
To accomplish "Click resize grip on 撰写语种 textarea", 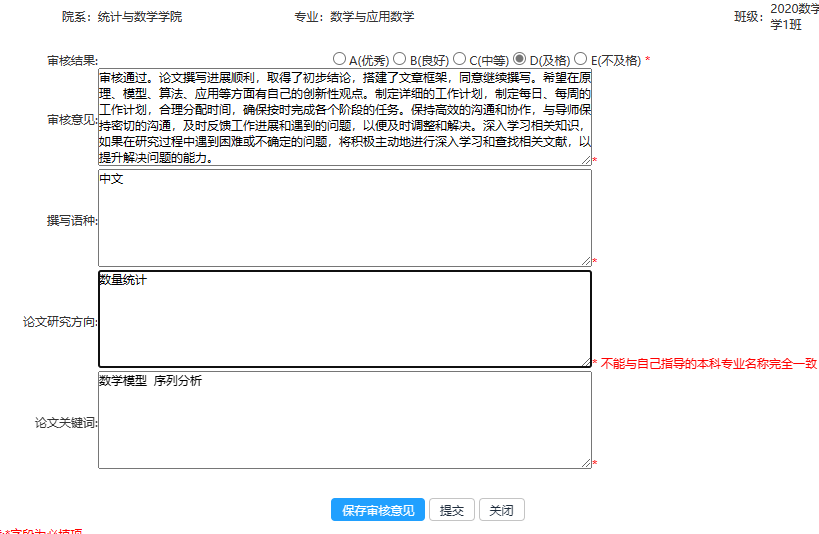I will pyautogui.click(x=586, y=260).
